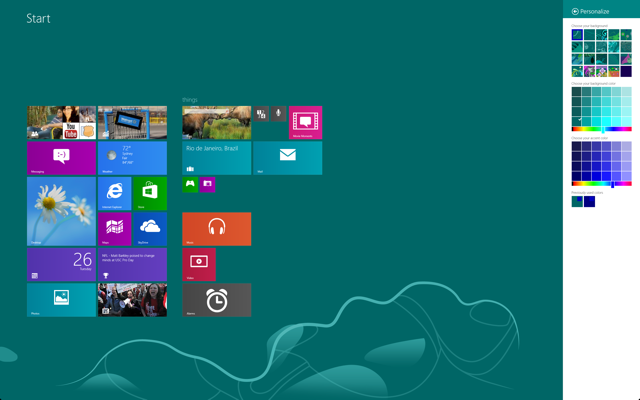Open the Alarms clock tile
Image resolution: width=640 pixels, height=400 pixels.
click(x=217, y=300)
